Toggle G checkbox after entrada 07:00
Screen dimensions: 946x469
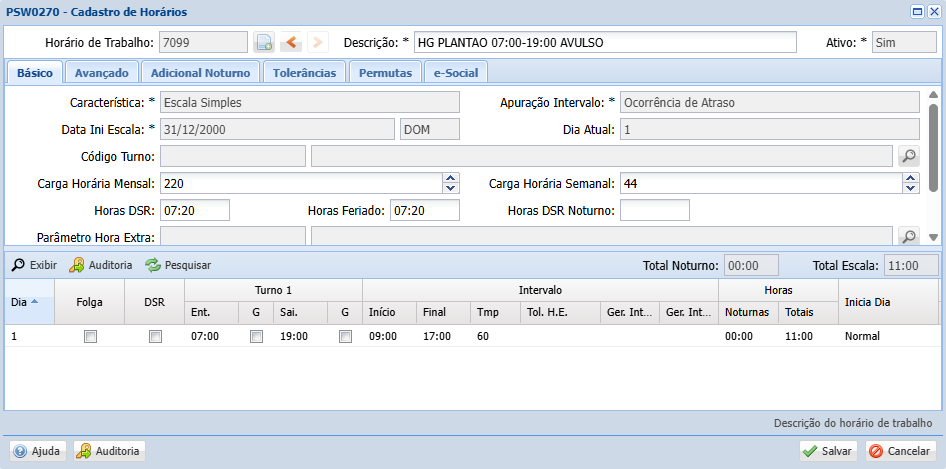(x=256, y=336)
